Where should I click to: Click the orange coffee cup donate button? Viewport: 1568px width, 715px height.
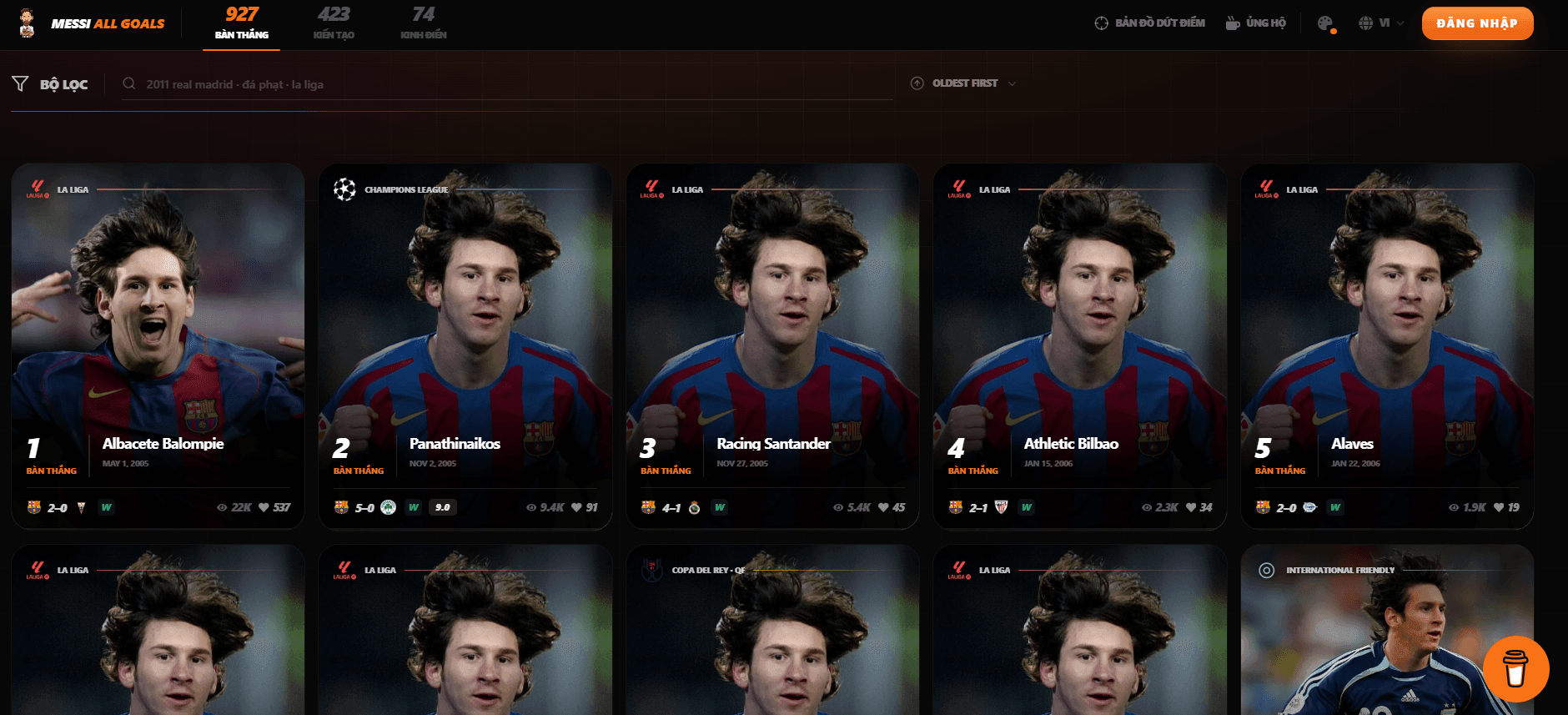[x=1515, y=668]
